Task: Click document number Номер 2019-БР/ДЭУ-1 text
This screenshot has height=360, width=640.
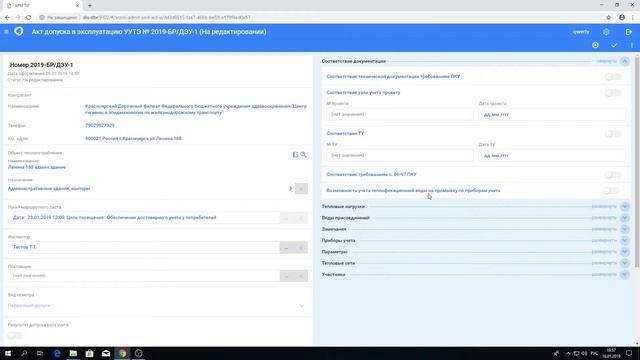Action: click(x=41, y=65)
